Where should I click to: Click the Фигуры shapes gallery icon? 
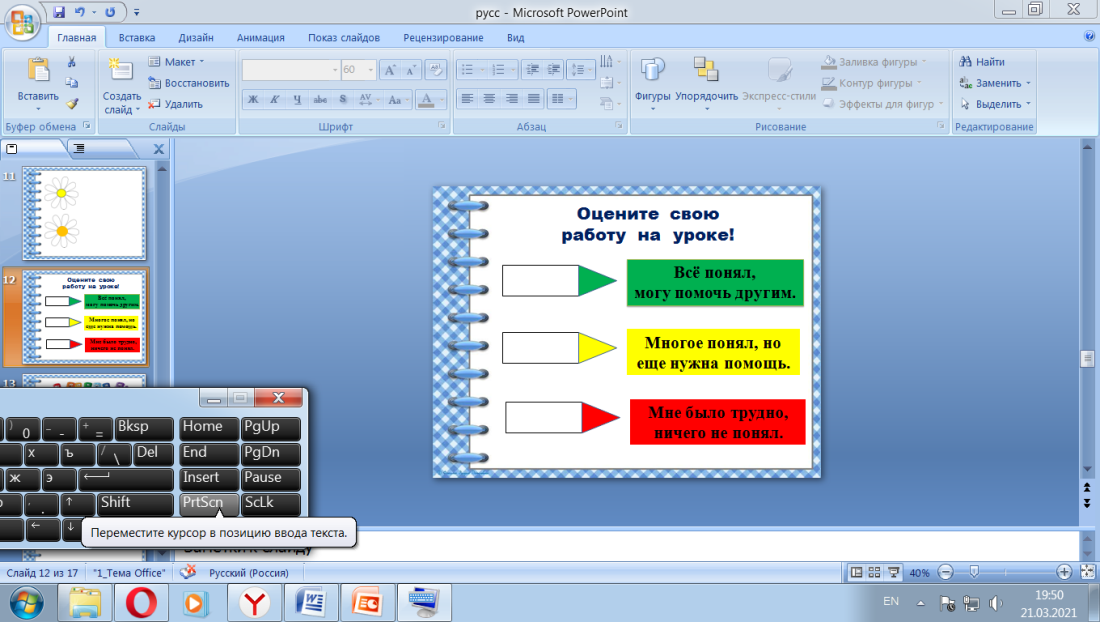coord(652,70)
